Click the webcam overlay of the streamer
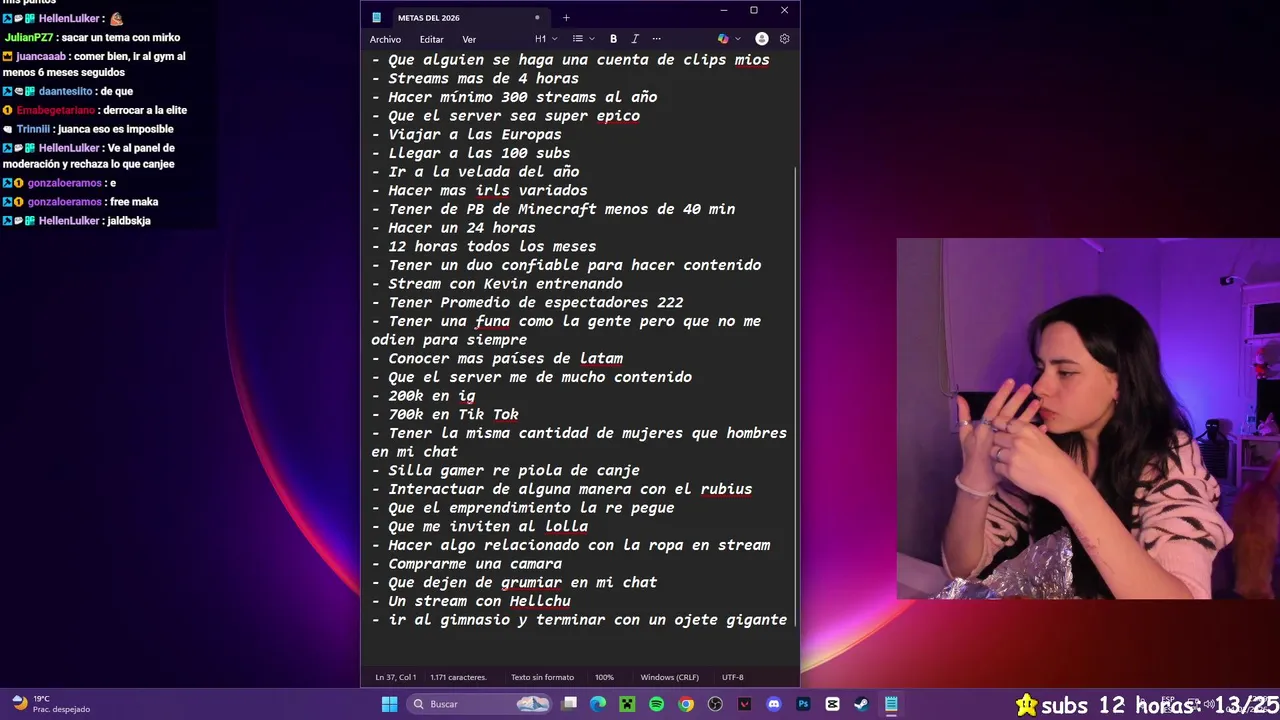The image size is (1280, 720). [x=1088, y=419]
